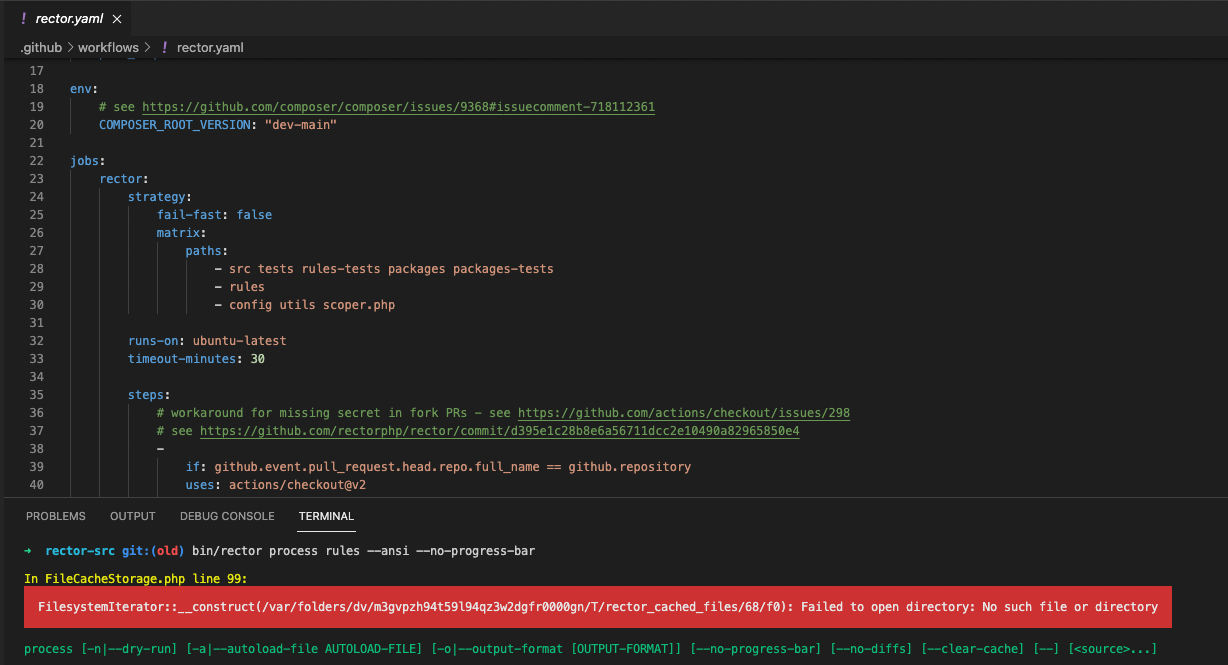The height and width of the screenshot is (665, 1228).
Task: Click the "dev-main" string value
Action: (301, 125)
